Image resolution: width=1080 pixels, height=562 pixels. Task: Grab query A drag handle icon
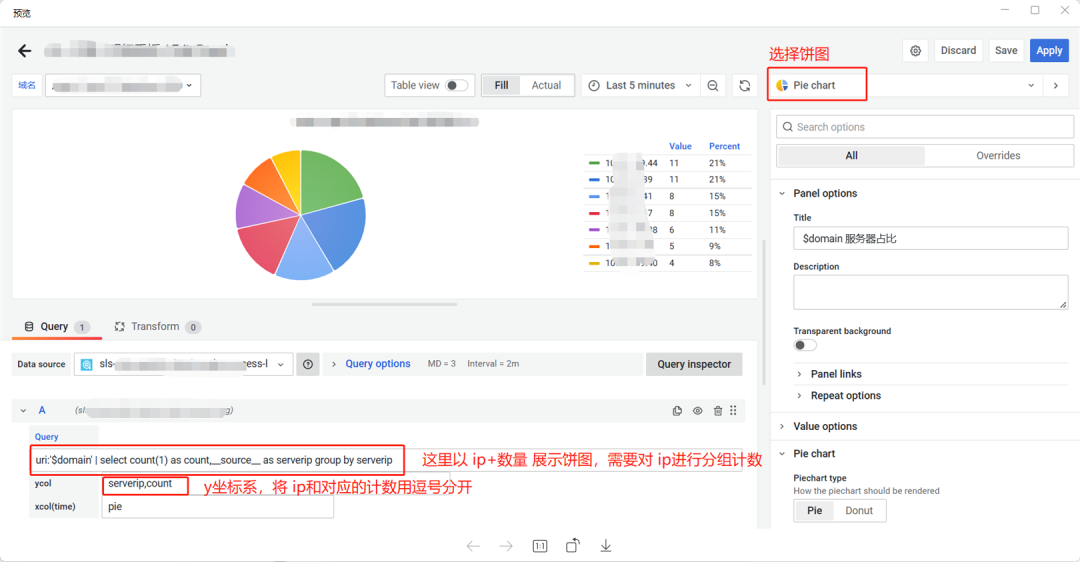point(733,410)
